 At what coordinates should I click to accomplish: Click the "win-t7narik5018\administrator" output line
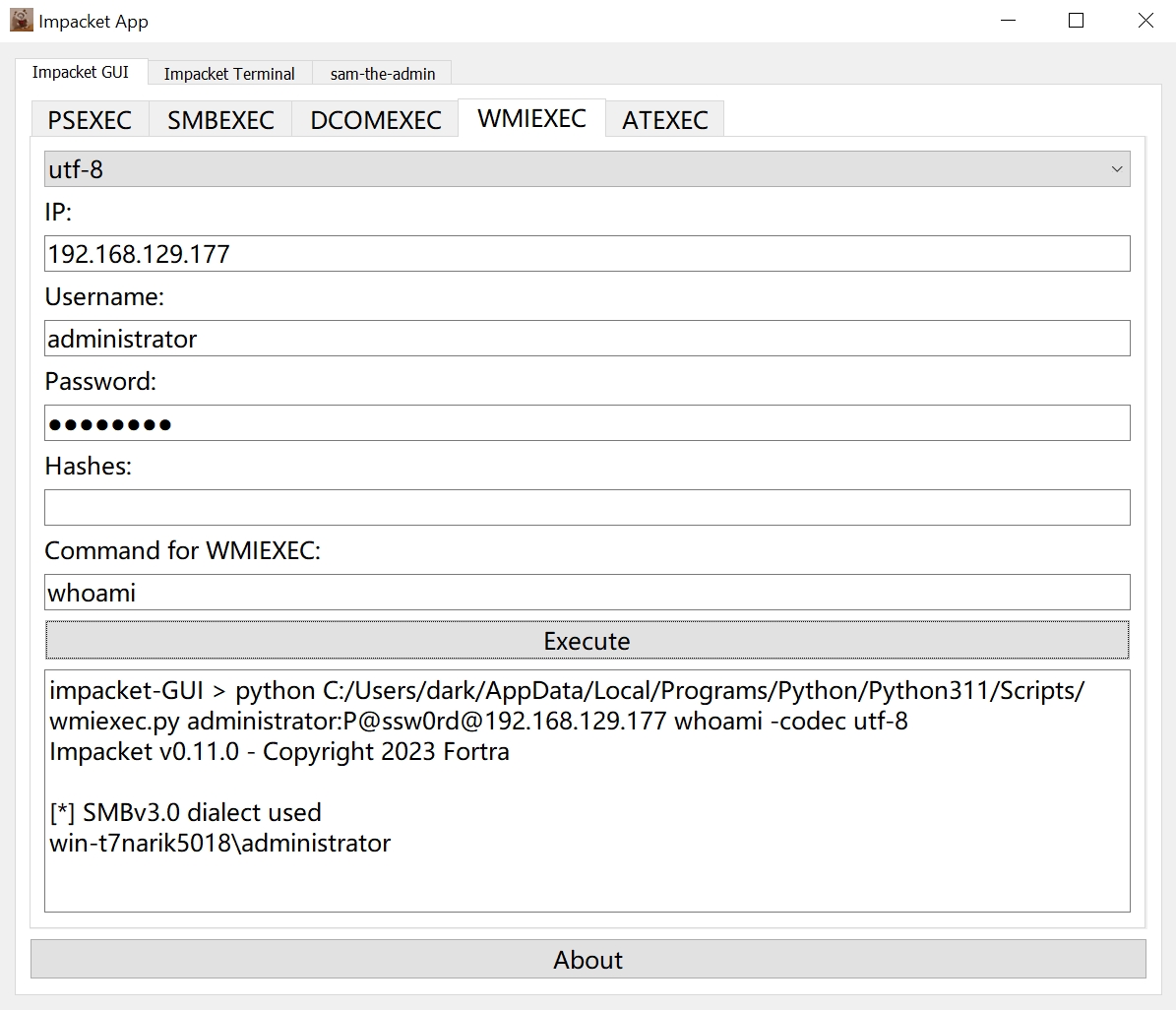[x=219, y=844]
